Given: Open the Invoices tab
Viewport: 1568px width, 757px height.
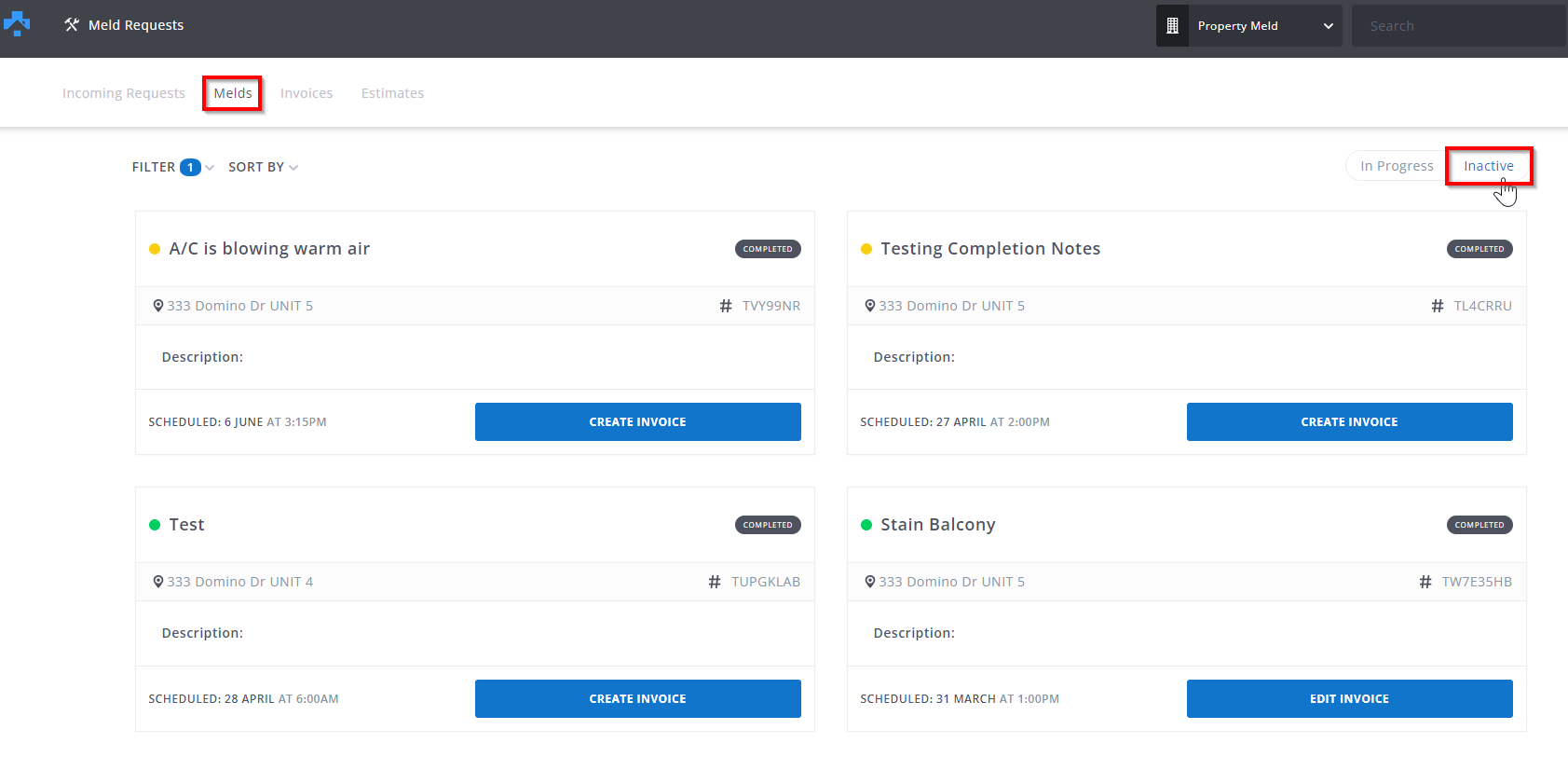Looking at the screenshot, I should tap(307, 93).
